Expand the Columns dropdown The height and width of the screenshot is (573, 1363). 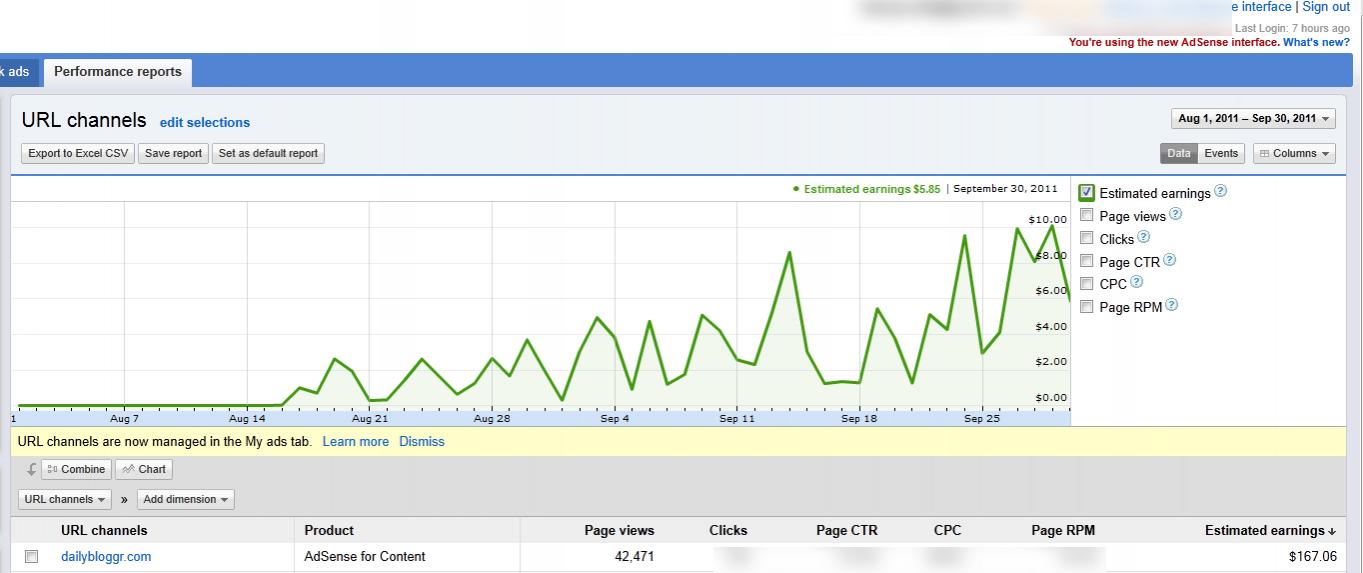[x=1294, y=153]
